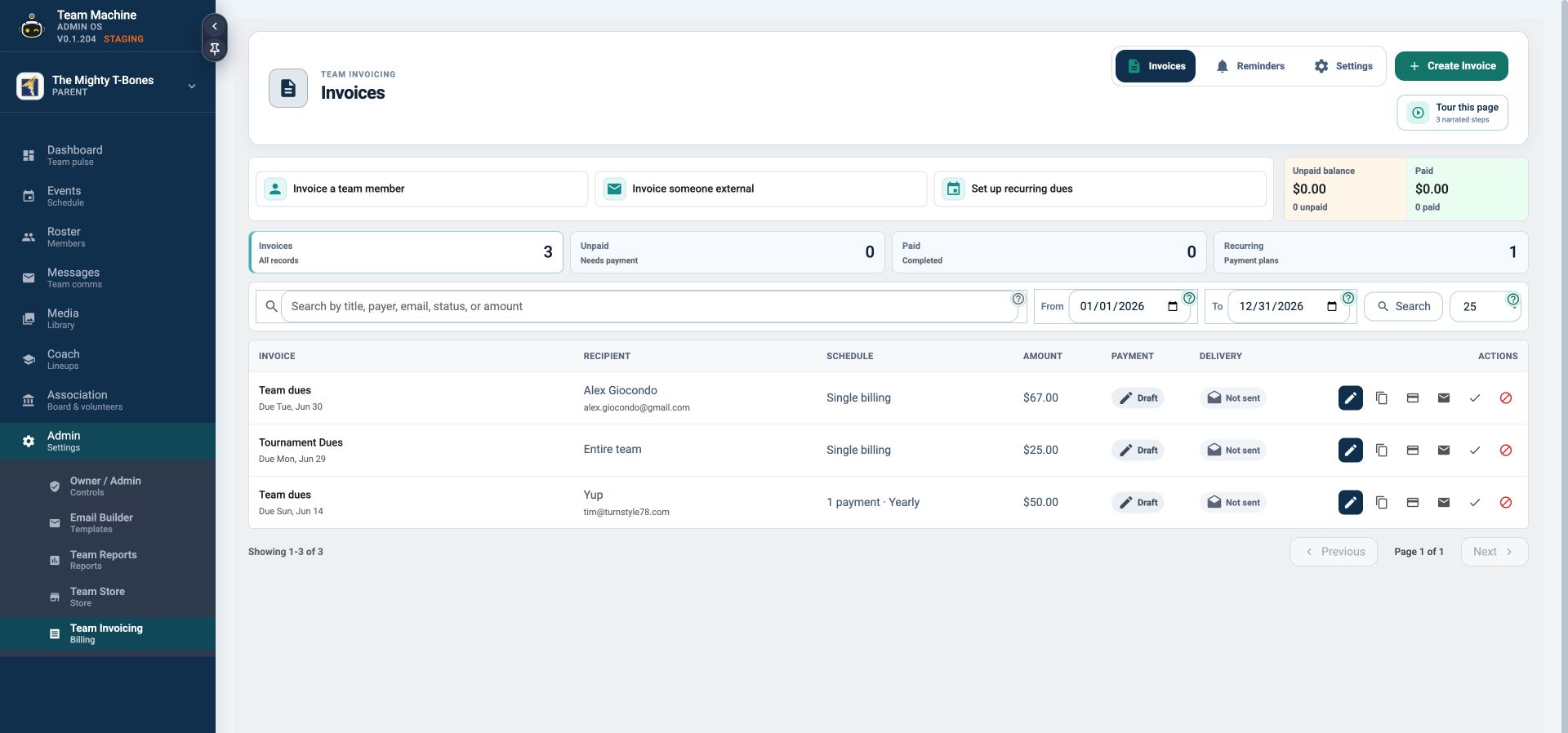The width and height of the screenshot is (1568, 733).
Task: Open the To date calendar picker
Action: 1332,307
